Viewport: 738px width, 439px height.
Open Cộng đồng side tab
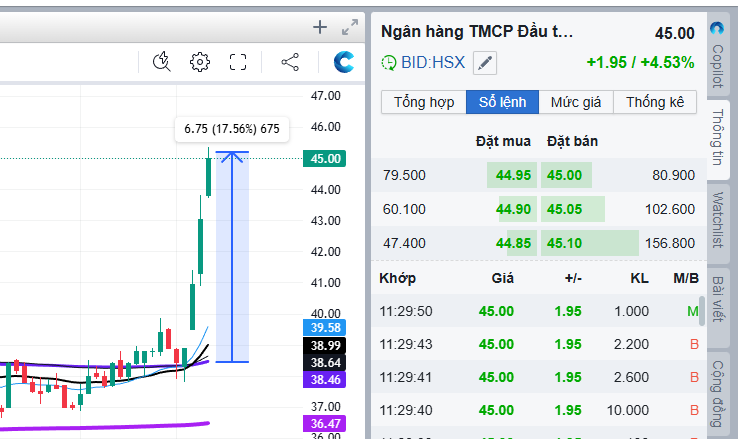[717, 394]
